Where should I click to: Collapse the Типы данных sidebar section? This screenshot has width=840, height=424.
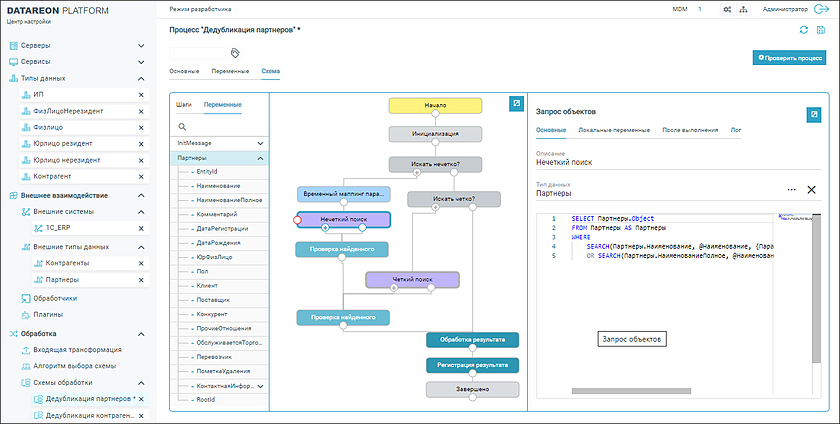click(x=141, y=78)
